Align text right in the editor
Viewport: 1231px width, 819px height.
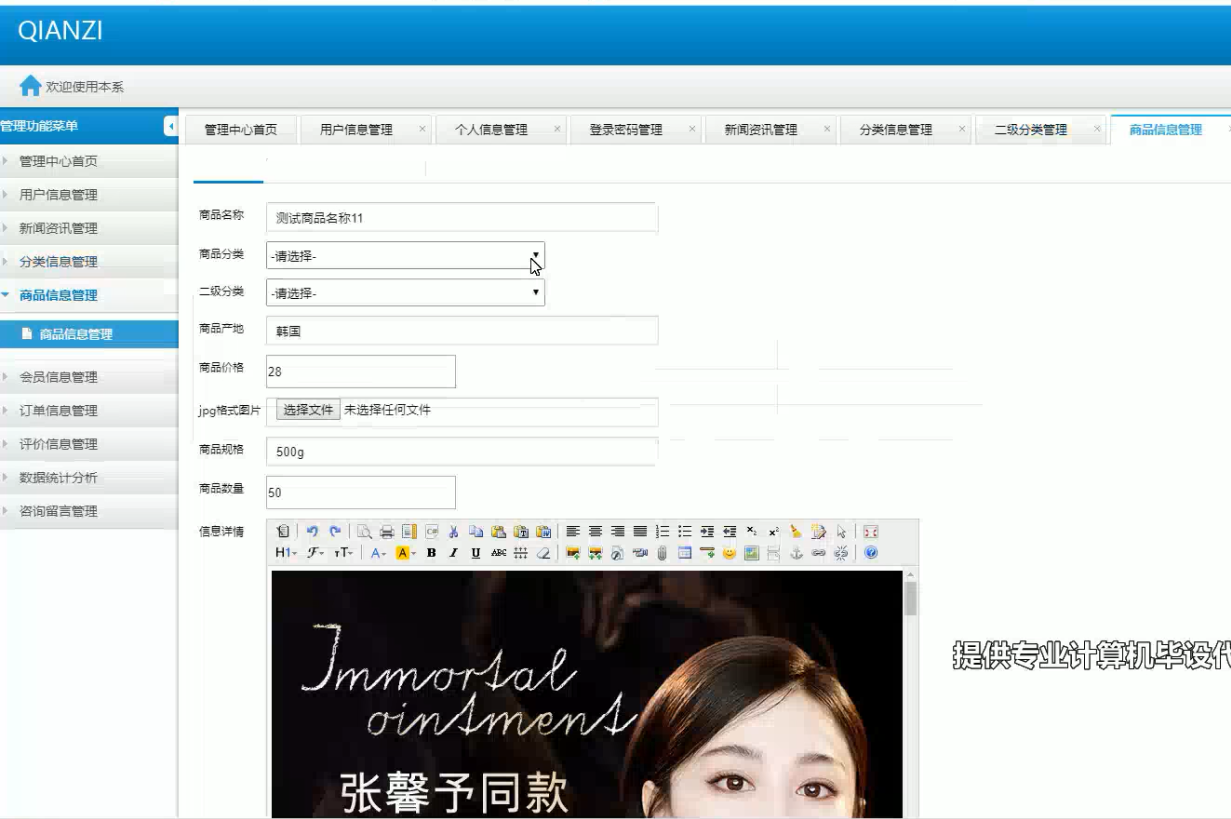pos(617,531)
